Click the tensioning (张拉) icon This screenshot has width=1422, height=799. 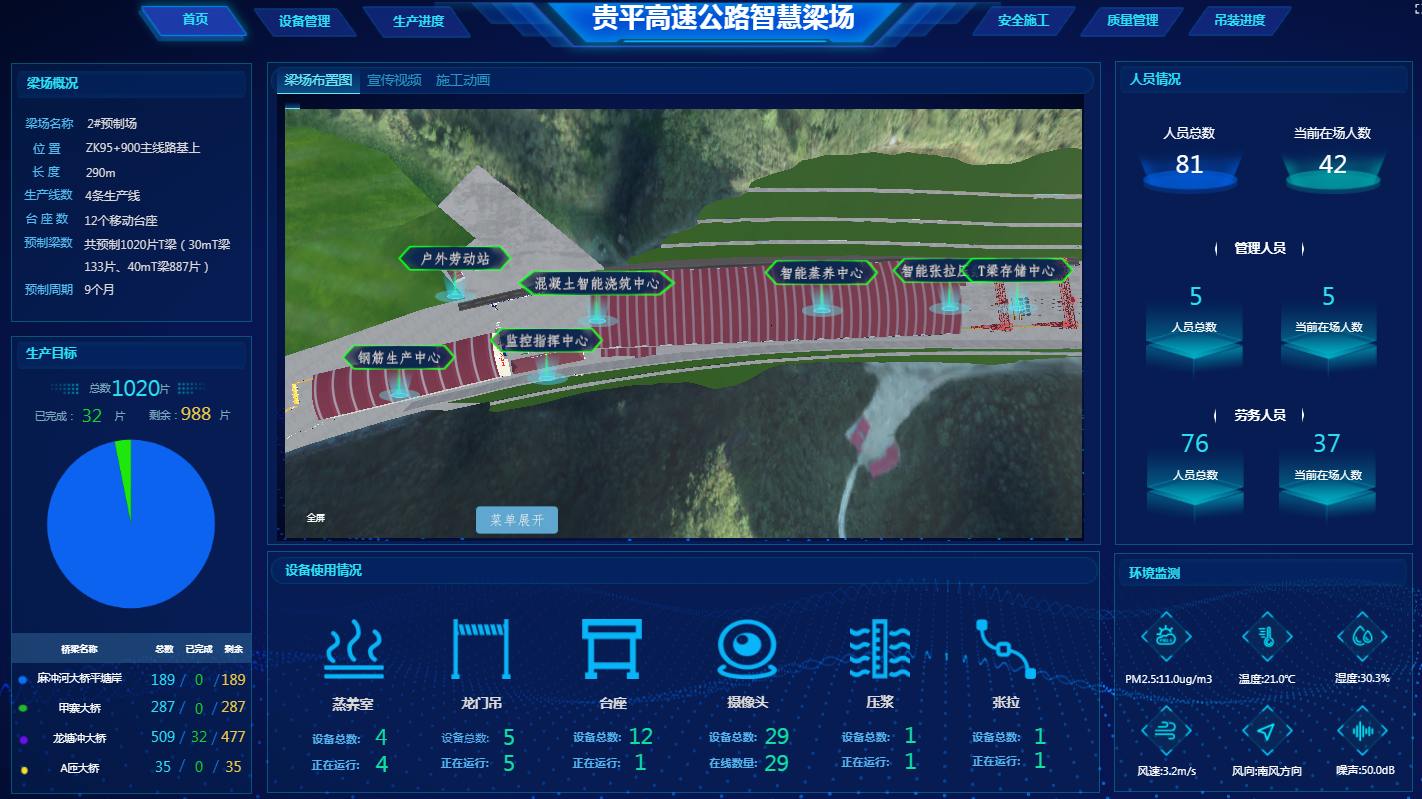[x=1005, y=649]
